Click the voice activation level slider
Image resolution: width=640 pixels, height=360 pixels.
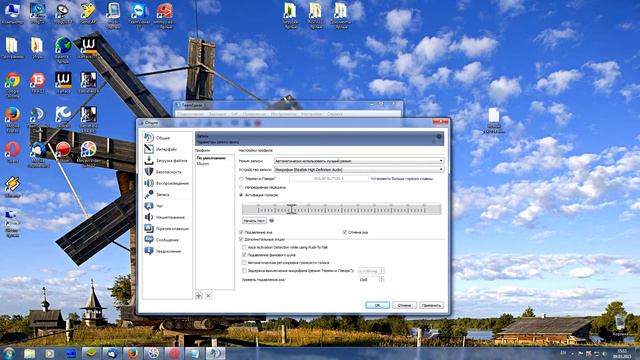(x=341, y=209)
